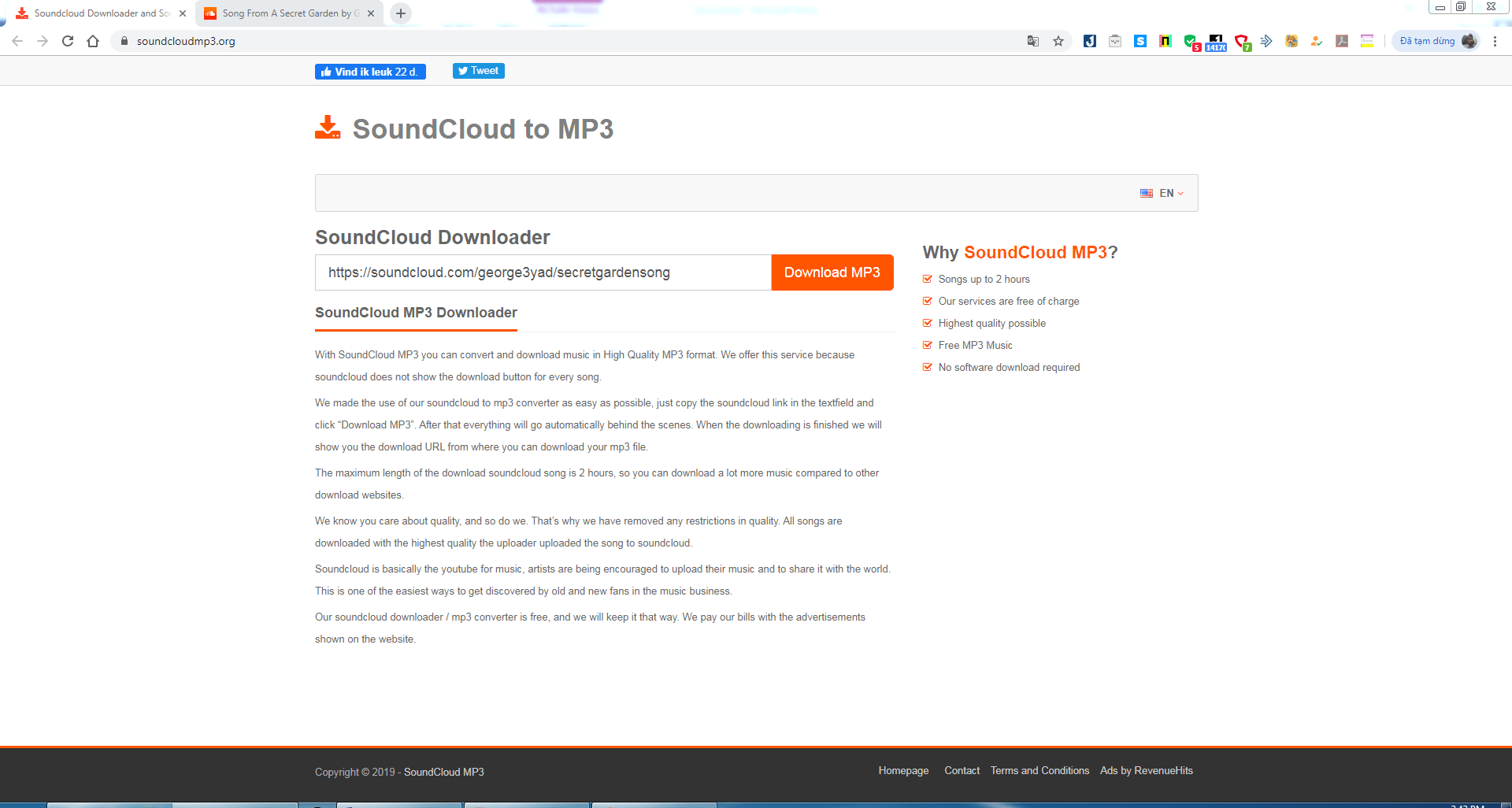This screenshot has height=808, width=1512.
Task: Close the Soundcloud Downloader tab
Action: (x=183, y=13)
